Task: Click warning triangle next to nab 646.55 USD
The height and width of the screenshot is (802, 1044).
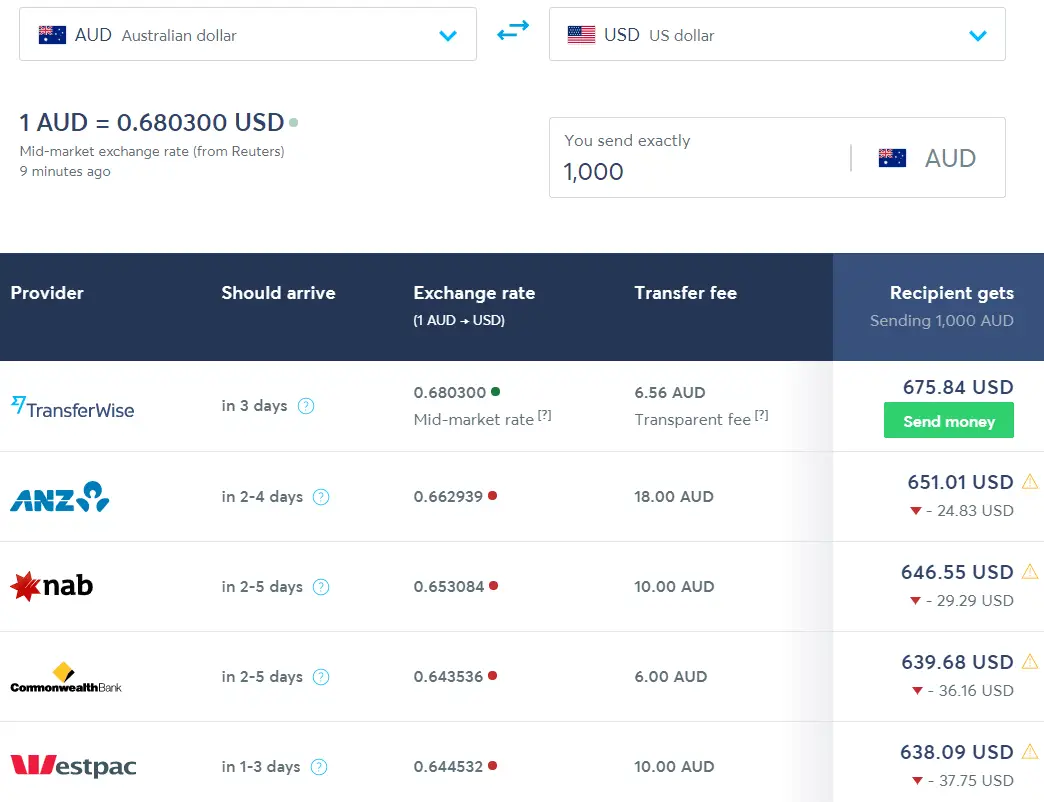Action: pos(1031,572)
